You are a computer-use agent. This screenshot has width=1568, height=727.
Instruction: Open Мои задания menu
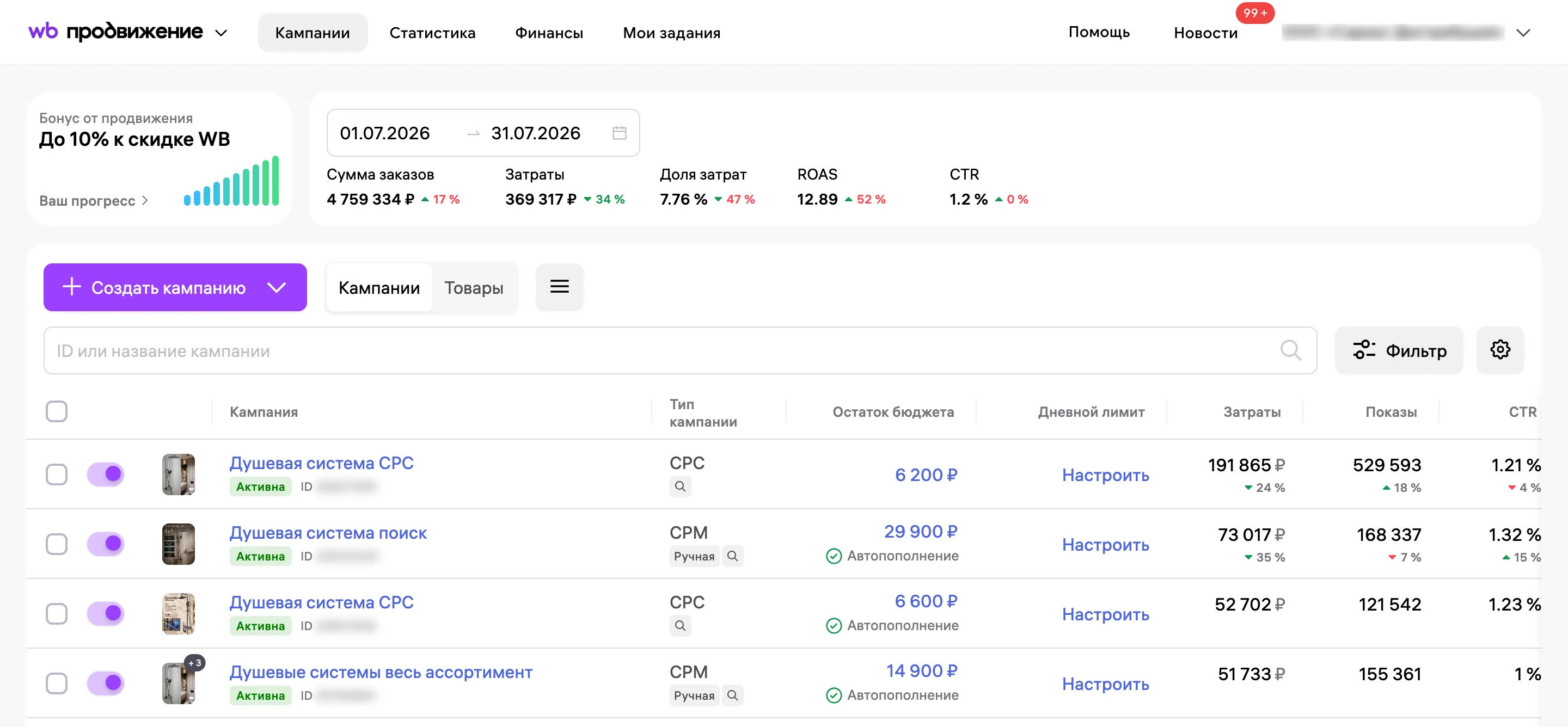point(671,33)
